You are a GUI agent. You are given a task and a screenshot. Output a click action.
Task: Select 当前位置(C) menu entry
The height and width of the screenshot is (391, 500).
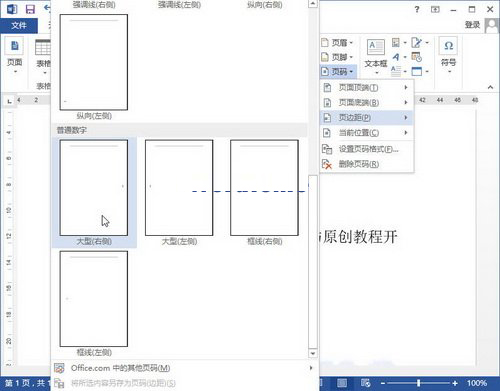[366, 133]
